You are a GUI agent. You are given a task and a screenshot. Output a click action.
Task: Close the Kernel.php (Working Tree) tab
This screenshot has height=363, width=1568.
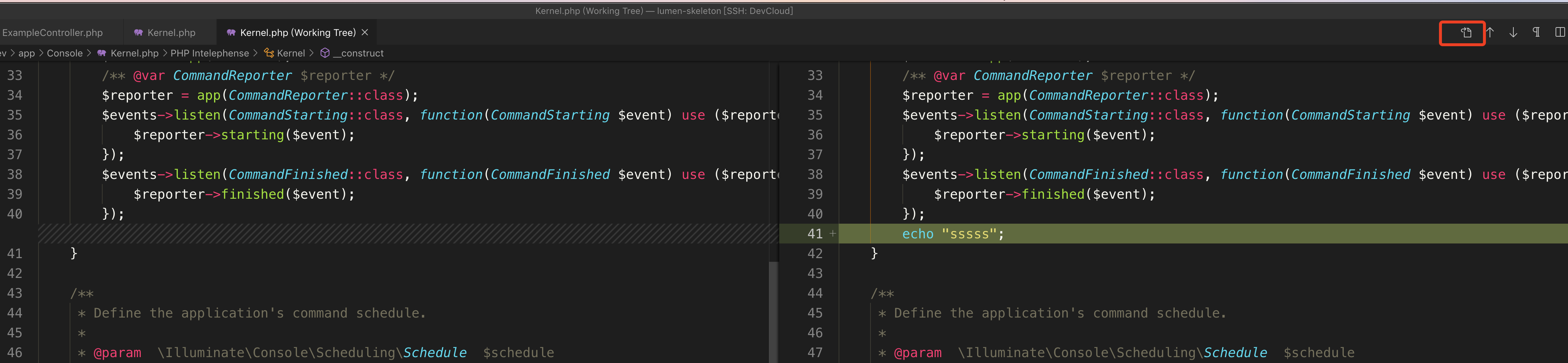pyautogui.click(x=365, y=32)
